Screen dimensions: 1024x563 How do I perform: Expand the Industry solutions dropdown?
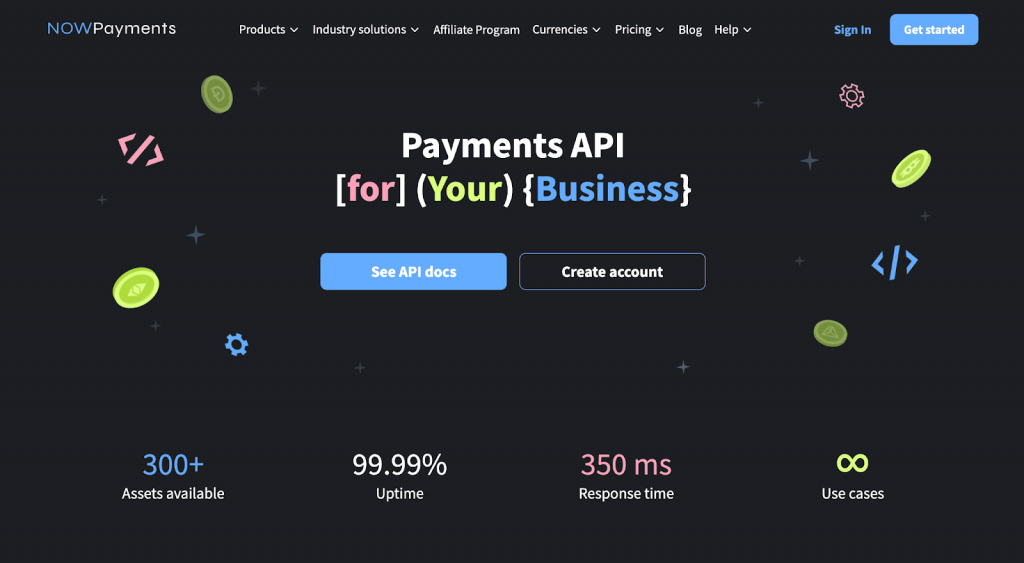pyautogui.click(x=365, y=30)
